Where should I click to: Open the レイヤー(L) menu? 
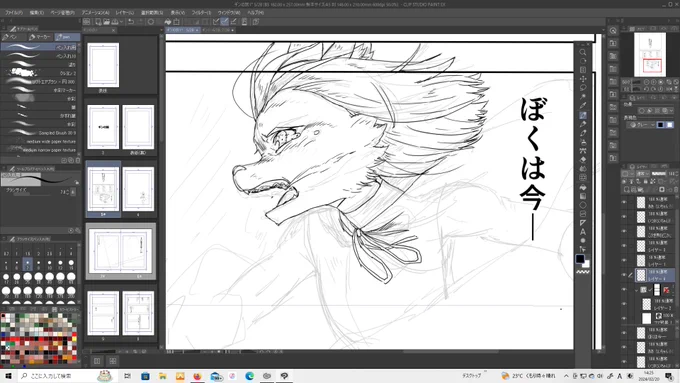[x=124, y=13]
